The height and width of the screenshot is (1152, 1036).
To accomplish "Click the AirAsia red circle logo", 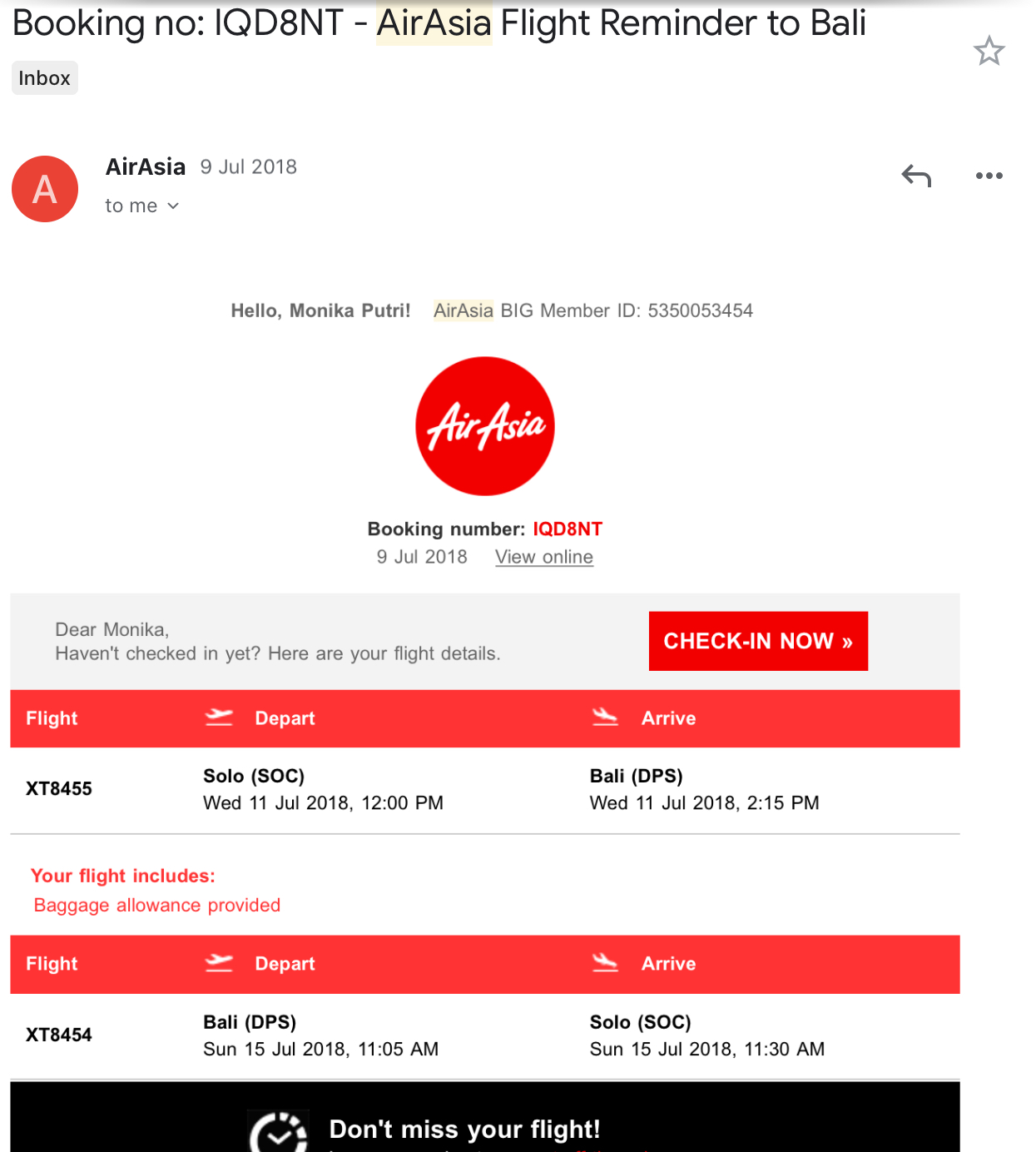I will 485,426.
